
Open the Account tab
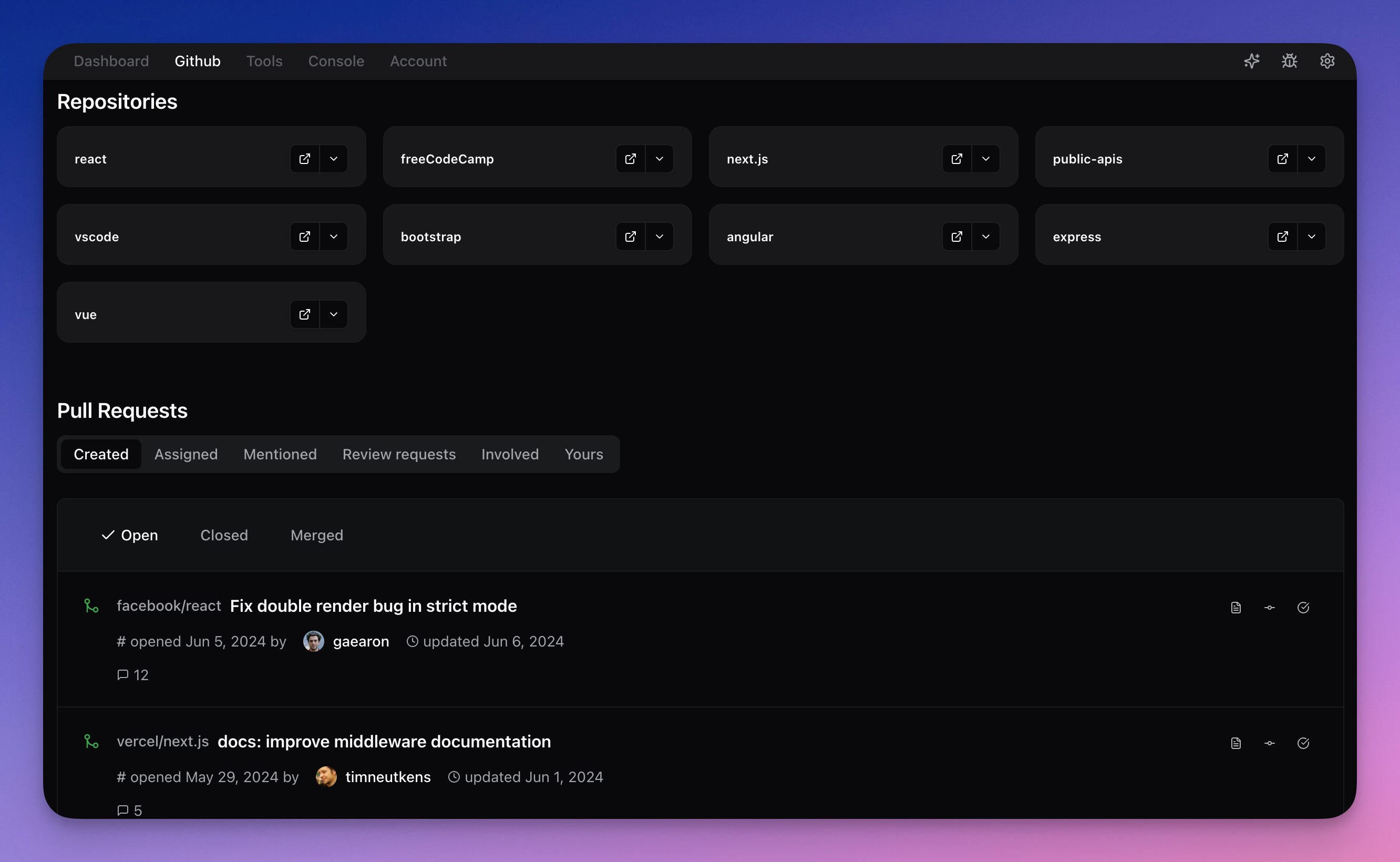(418, 61)
